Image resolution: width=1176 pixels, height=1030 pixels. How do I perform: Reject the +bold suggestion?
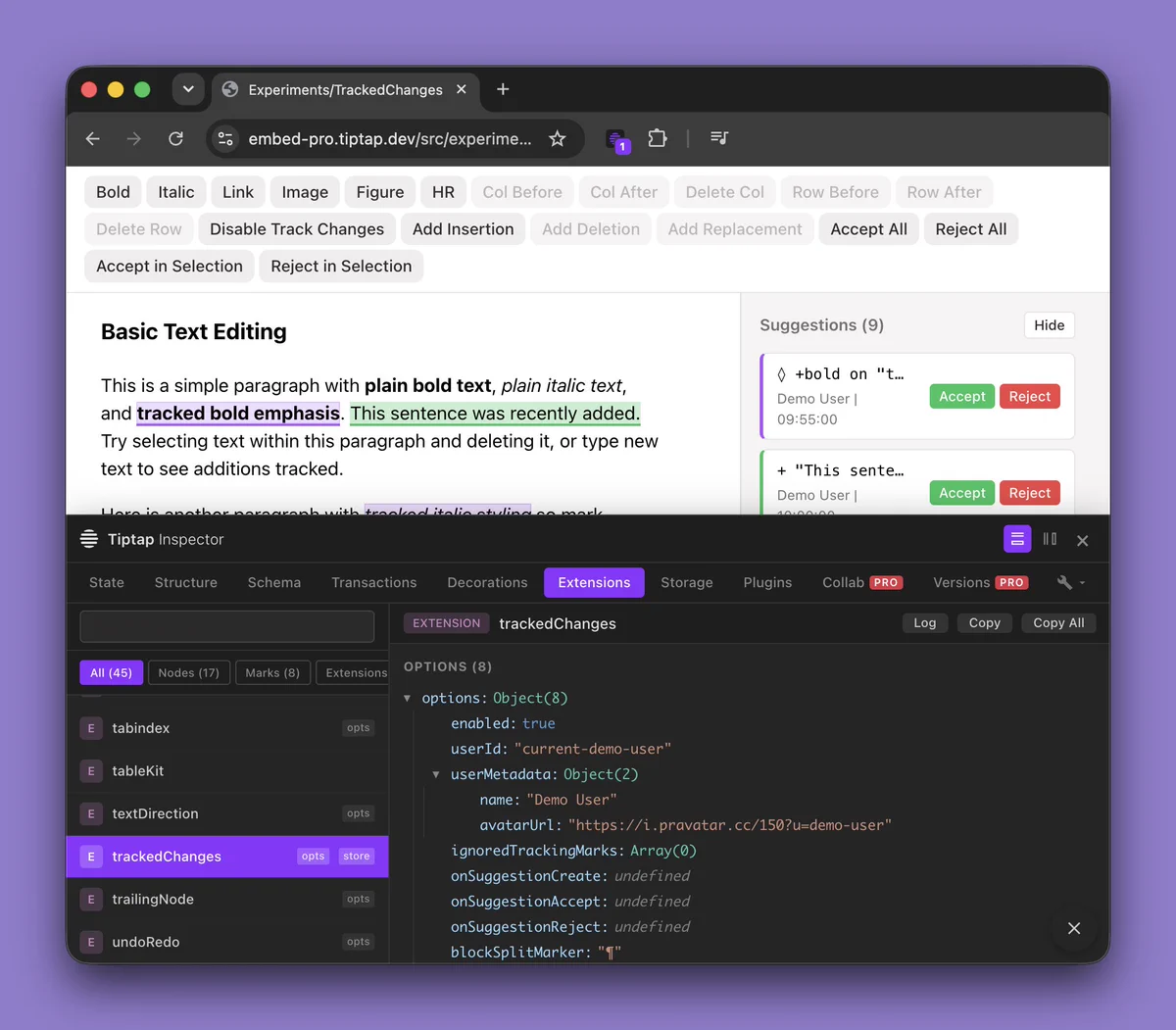(1030, 397)
